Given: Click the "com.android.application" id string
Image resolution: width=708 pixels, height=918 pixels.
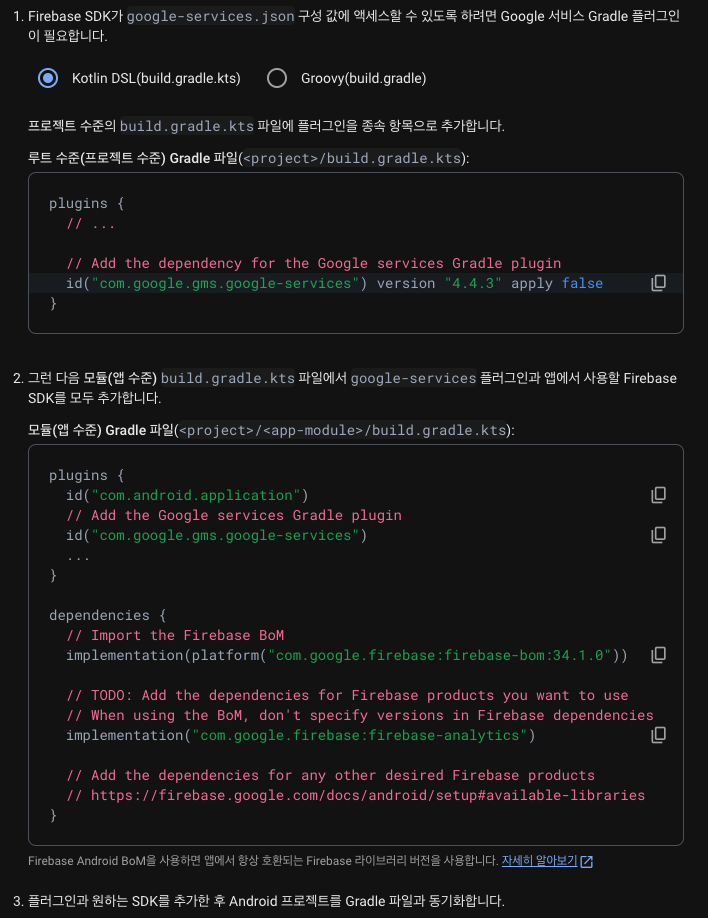Looking at the screenshot, I should [196, 495].
